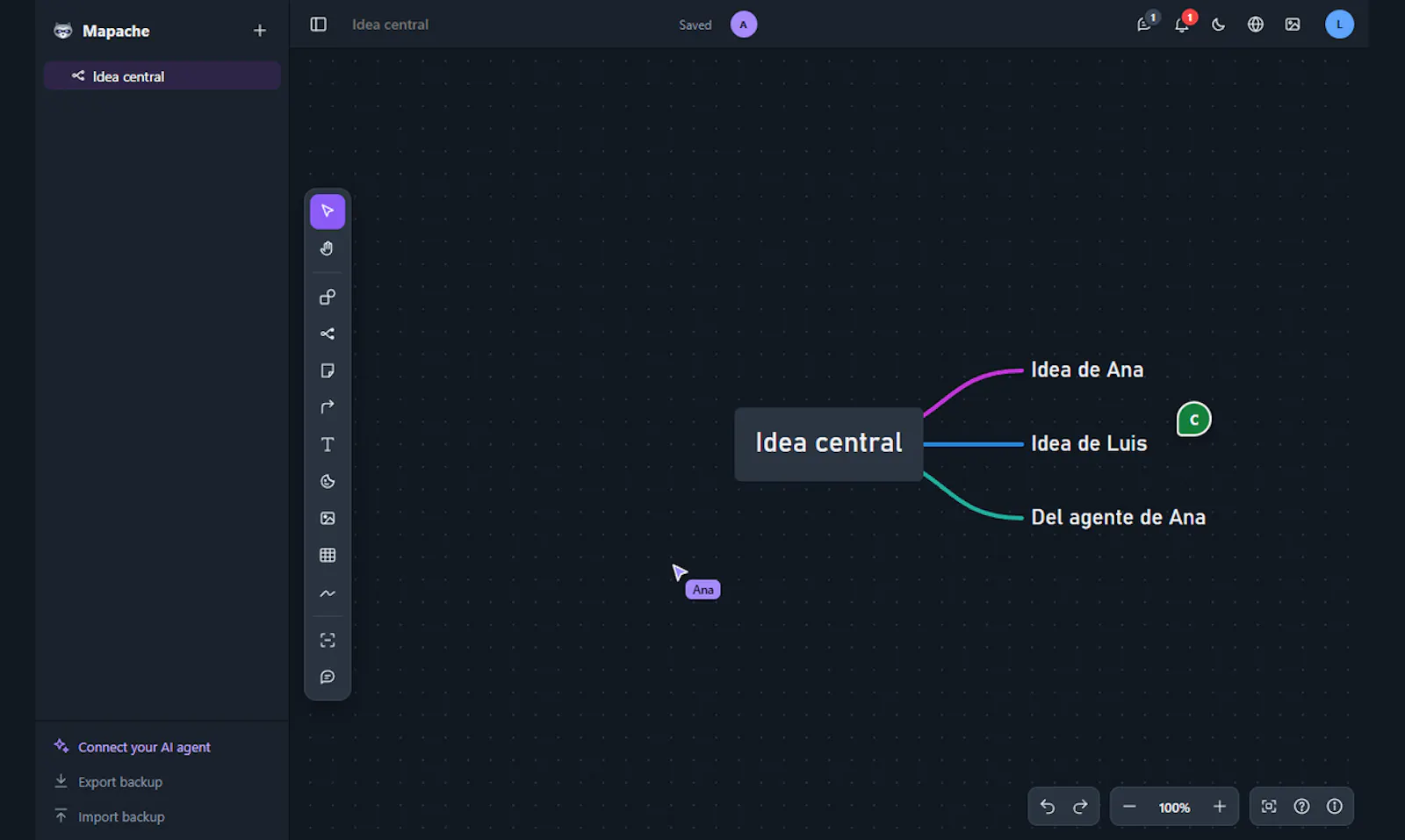The height and width of the screenshot is (840, 1405).
Task: Zoom in with the plus button
Action: [1220, 807]
